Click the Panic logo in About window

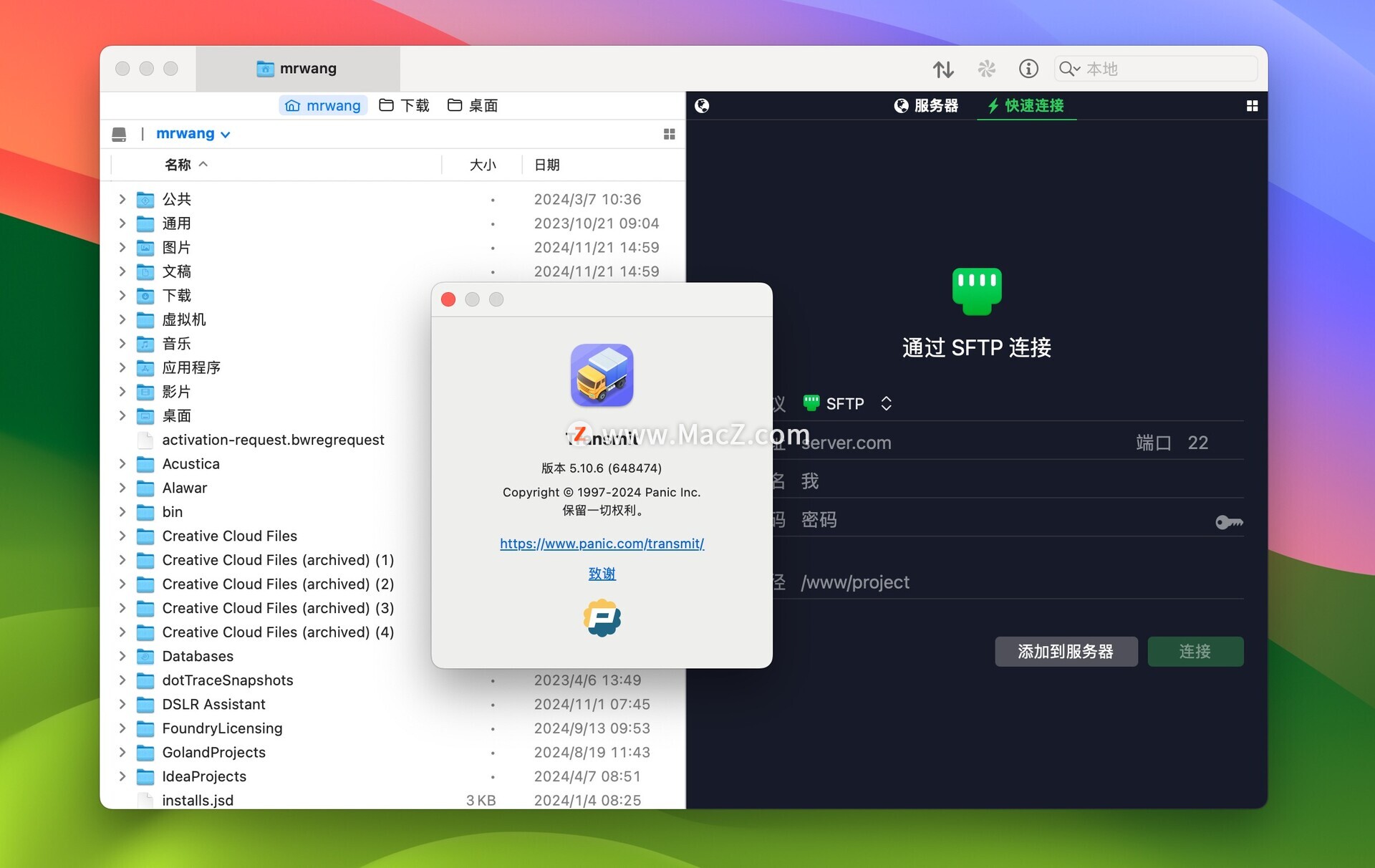click(x=602, y=618)
